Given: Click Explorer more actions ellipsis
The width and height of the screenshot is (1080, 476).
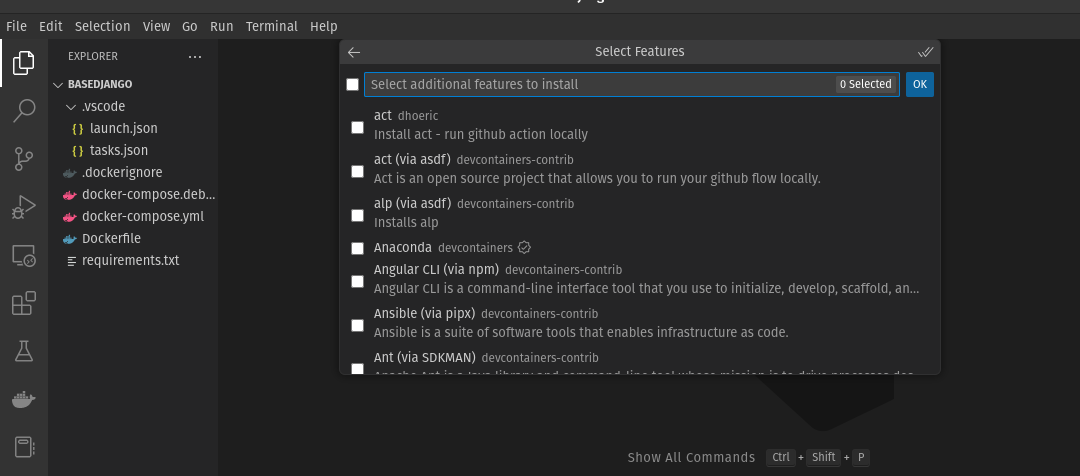Looking at the screenshot, I should click(195, 56).
